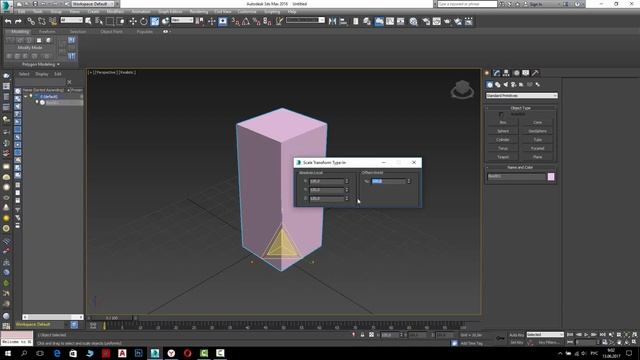Open the Standard Primitives dropdown
The height and width of the screenshot is (360, 640).
coord(522,96)
